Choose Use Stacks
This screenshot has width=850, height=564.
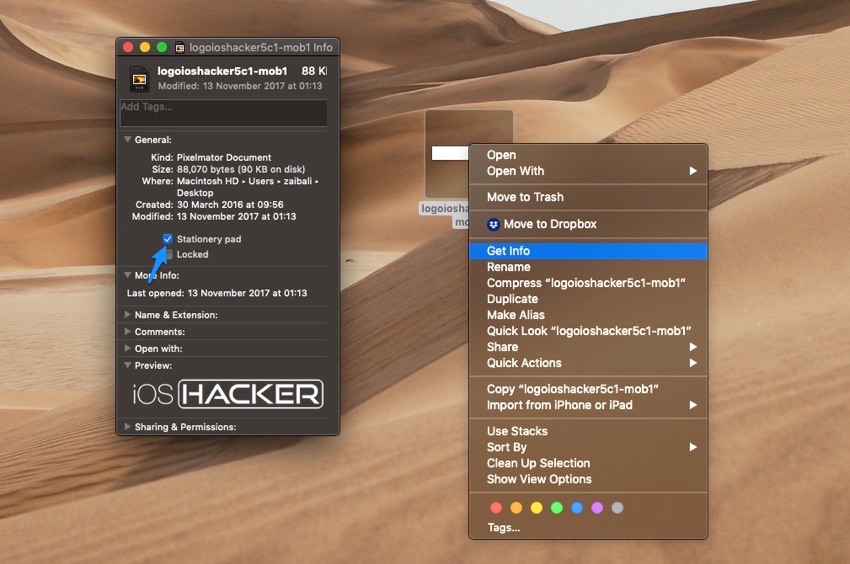tap(588, 431)
